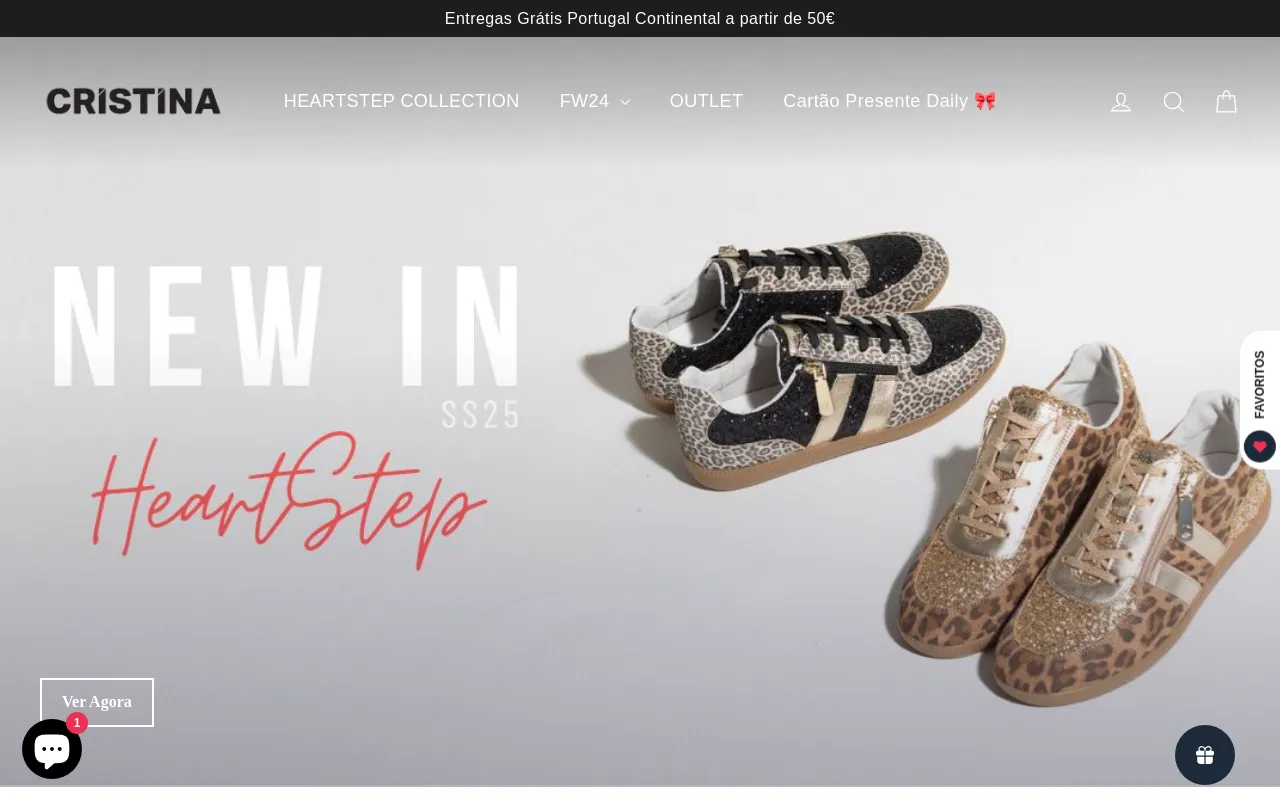Click the gift rewards round button
This screenshot has width=1280, height=800.
coord(1205,755)
